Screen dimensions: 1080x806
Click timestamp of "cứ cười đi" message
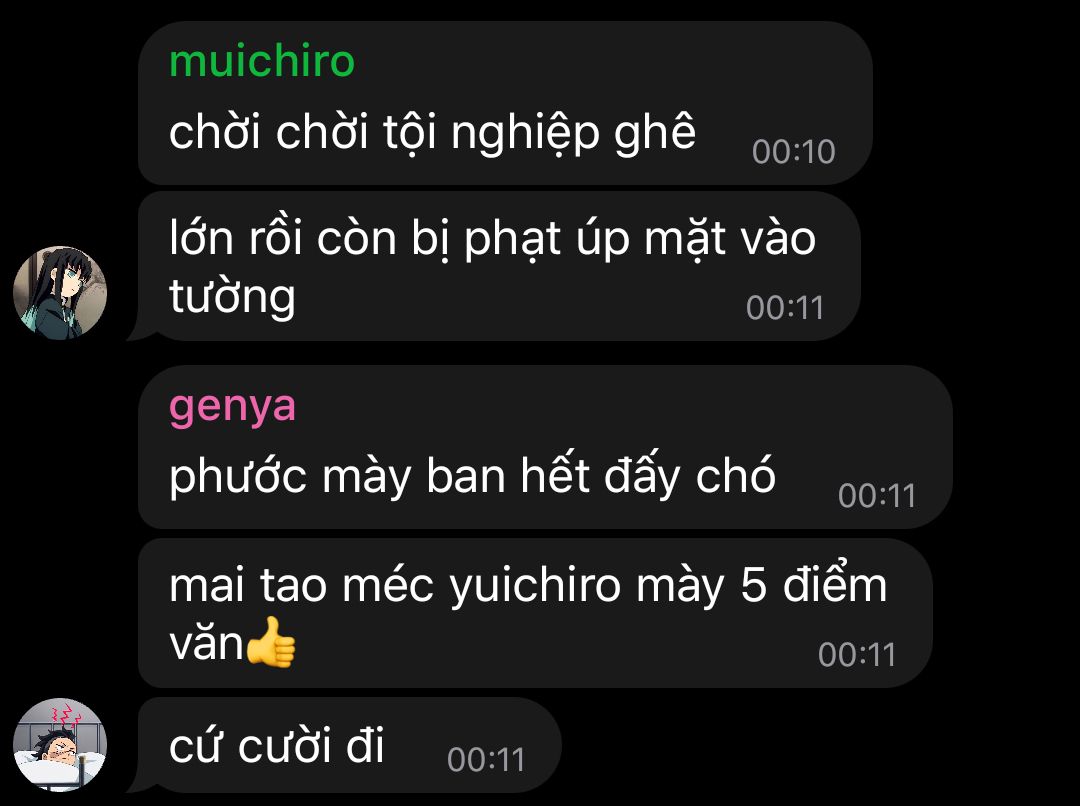coord(486,760)
